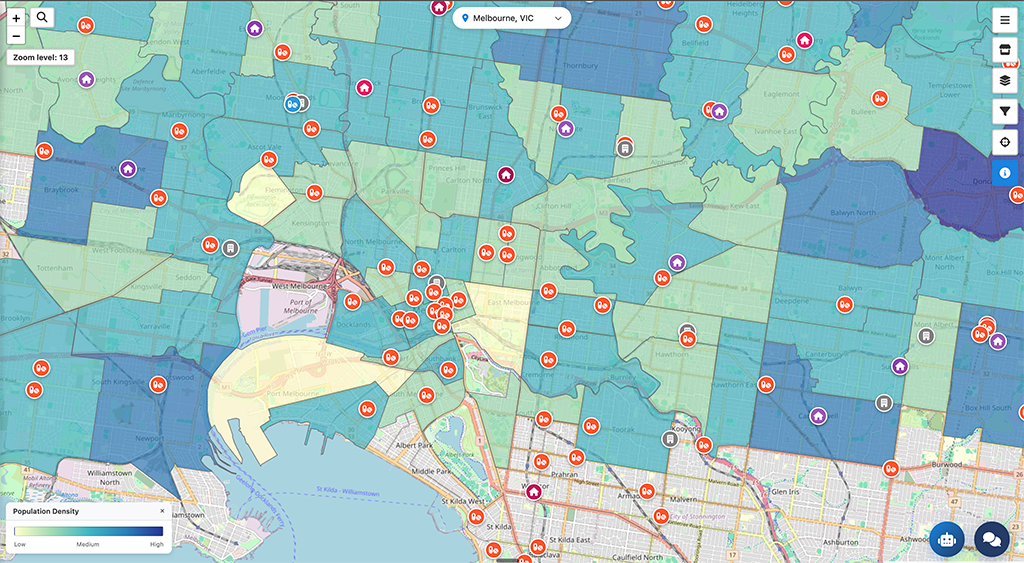This screenshot has width=1024, height=563.
Task: Open the map layers panel
Action: tap(1005, 81)
